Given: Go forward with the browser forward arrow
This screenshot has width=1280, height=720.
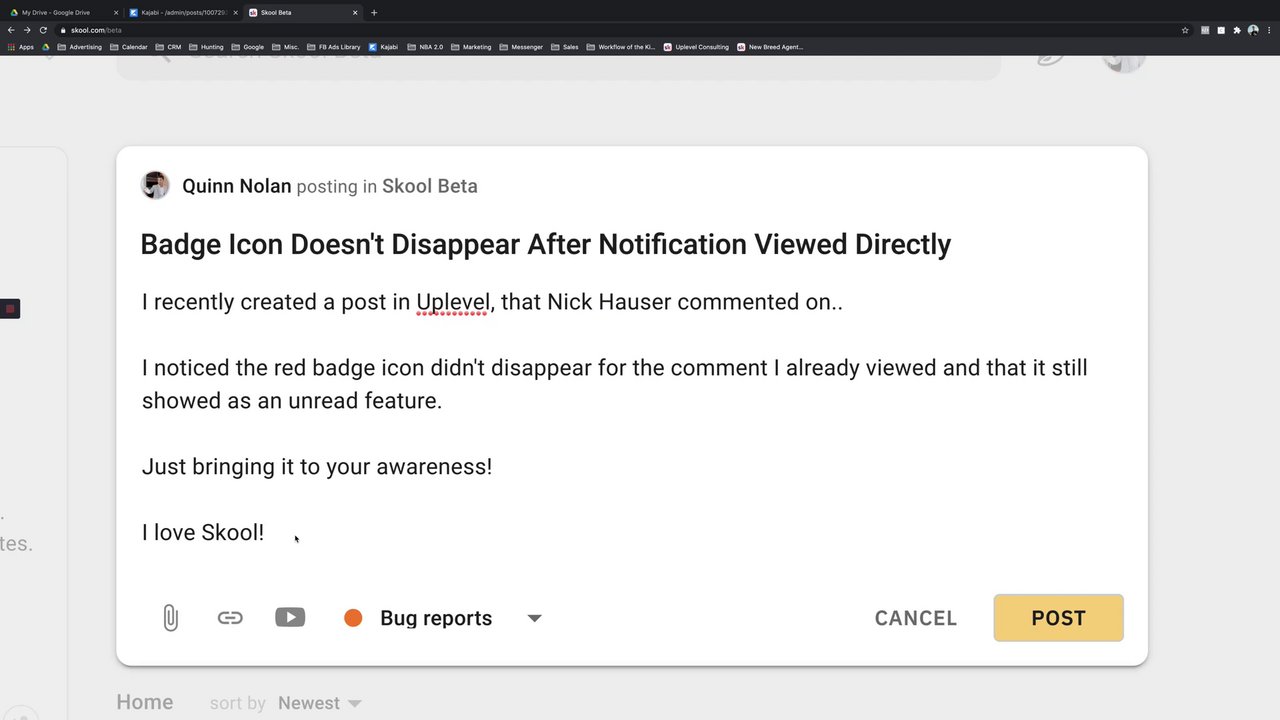Looking at the screenshot, I should (x=27, y=30).
